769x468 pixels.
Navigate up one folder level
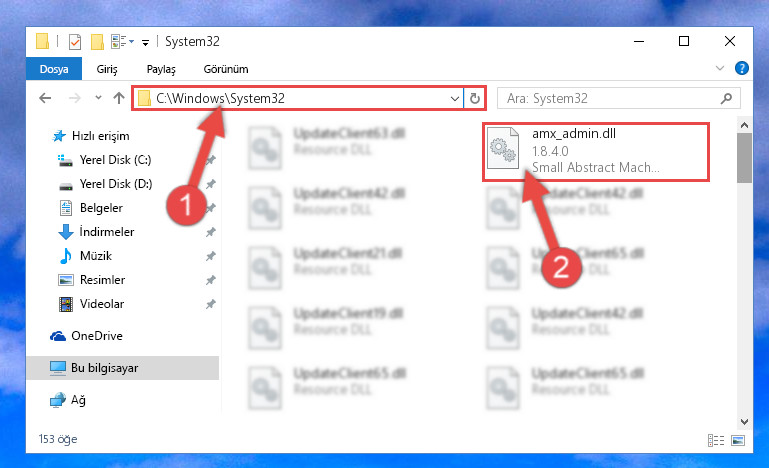[119, 98]
